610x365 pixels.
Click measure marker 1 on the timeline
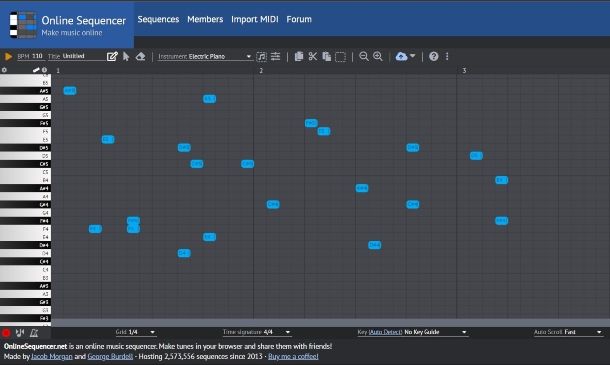(x=58, y=70)
